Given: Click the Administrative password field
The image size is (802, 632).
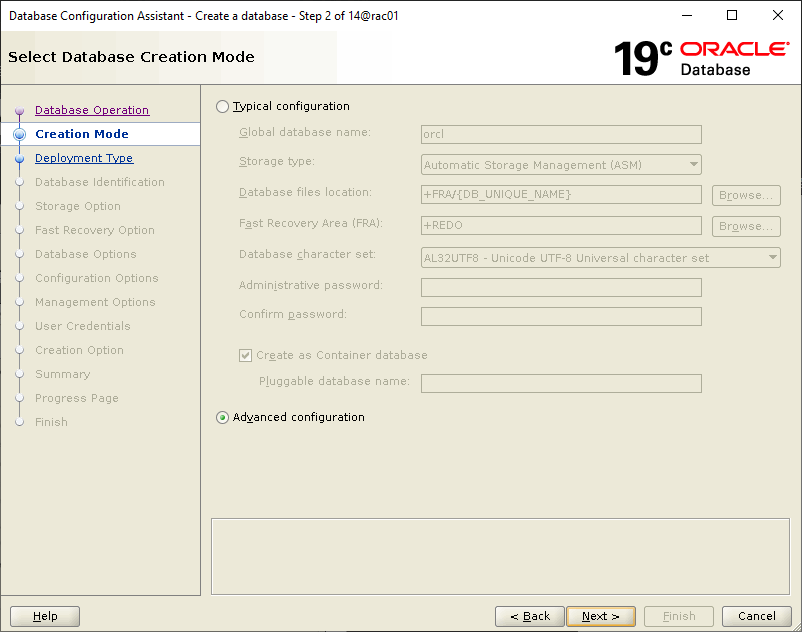Looking at the screenshot, I should coord(561,288).
